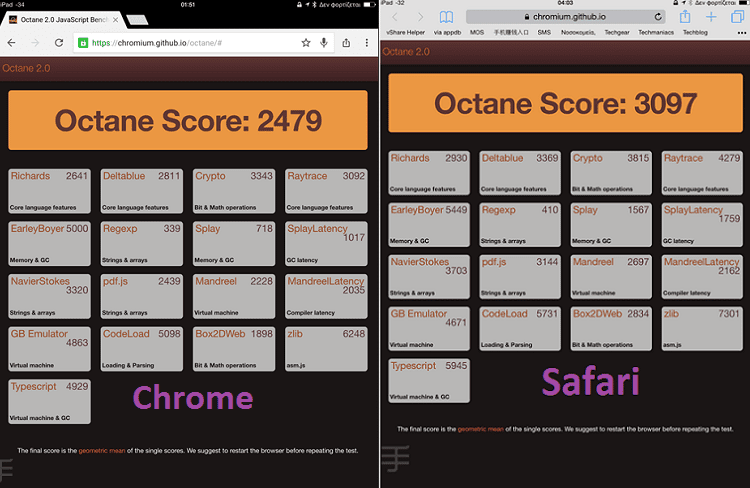Focus Safari's address field showing chromium.github.io
This screenshot has width=750, height=488.
point(566,17)
